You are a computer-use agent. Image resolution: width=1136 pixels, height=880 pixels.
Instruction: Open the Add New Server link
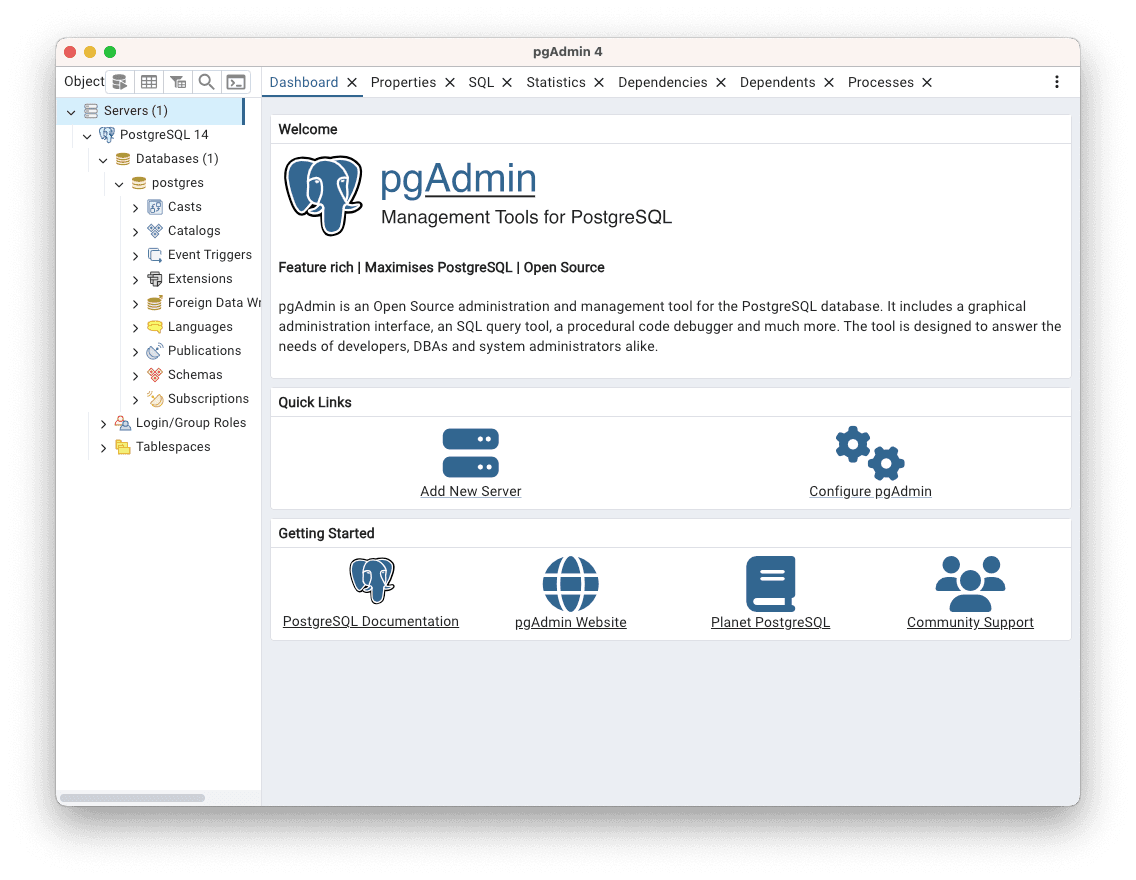coord(471,491)
